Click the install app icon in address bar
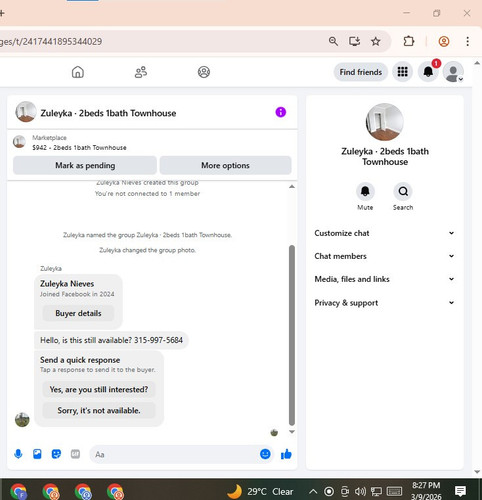The width and height of the screenshot is (482, 500). [354, 41]
